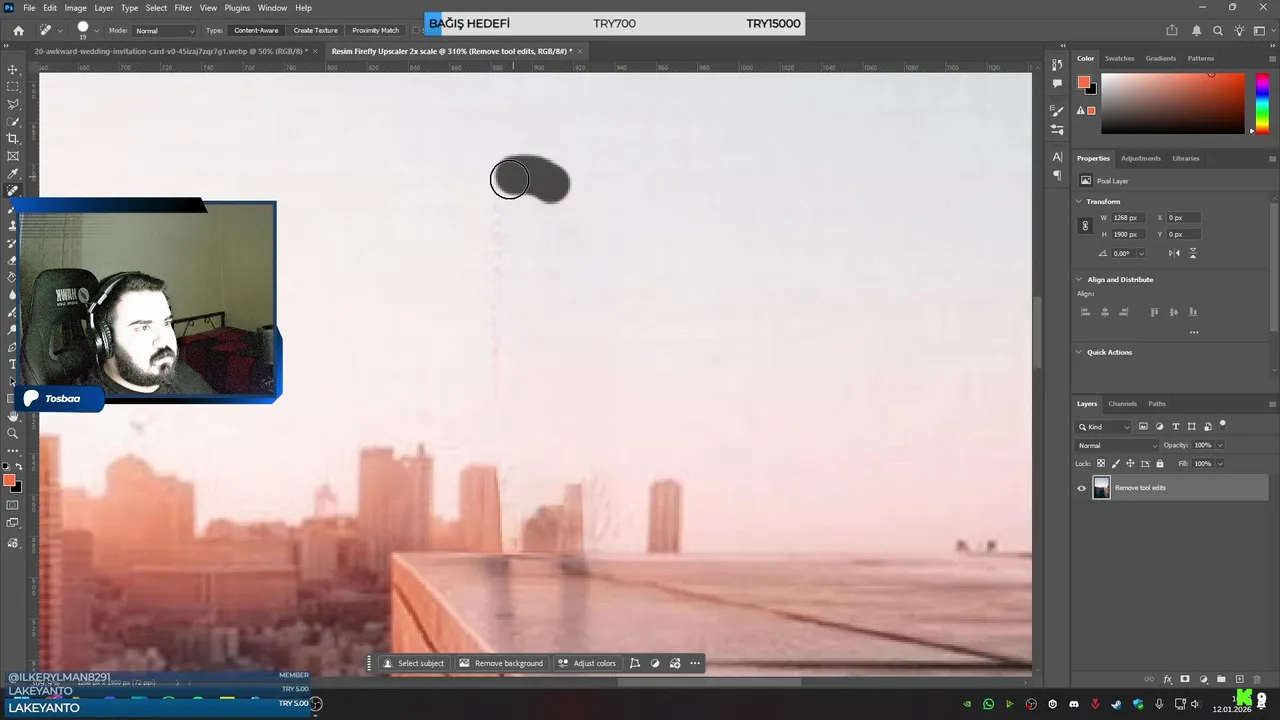Toggle lock all on the layer
1280x720 pixels.
[1160, 463]
